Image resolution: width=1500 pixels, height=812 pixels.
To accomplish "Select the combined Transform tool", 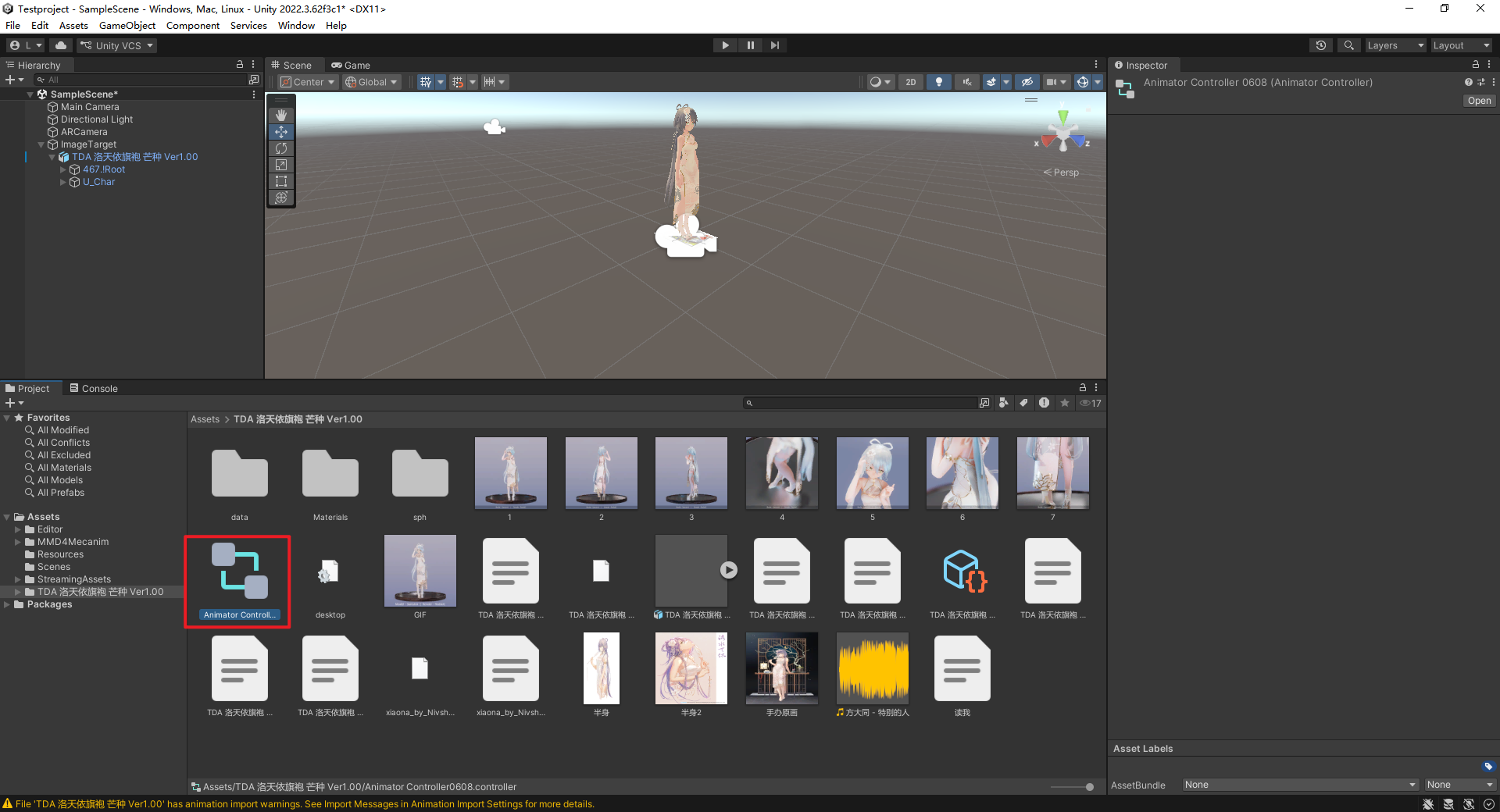I will tap(281, 198).
